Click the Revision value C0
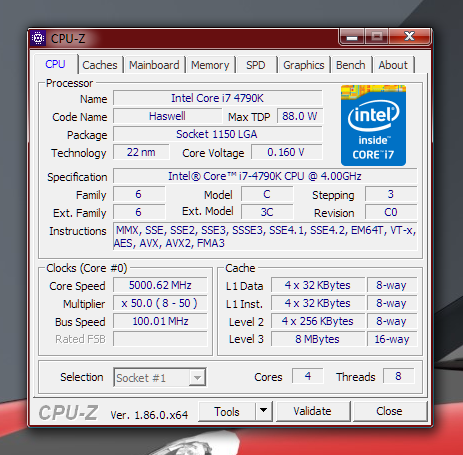The height and width of the screenshot is (455, 463). click(391, 212)
